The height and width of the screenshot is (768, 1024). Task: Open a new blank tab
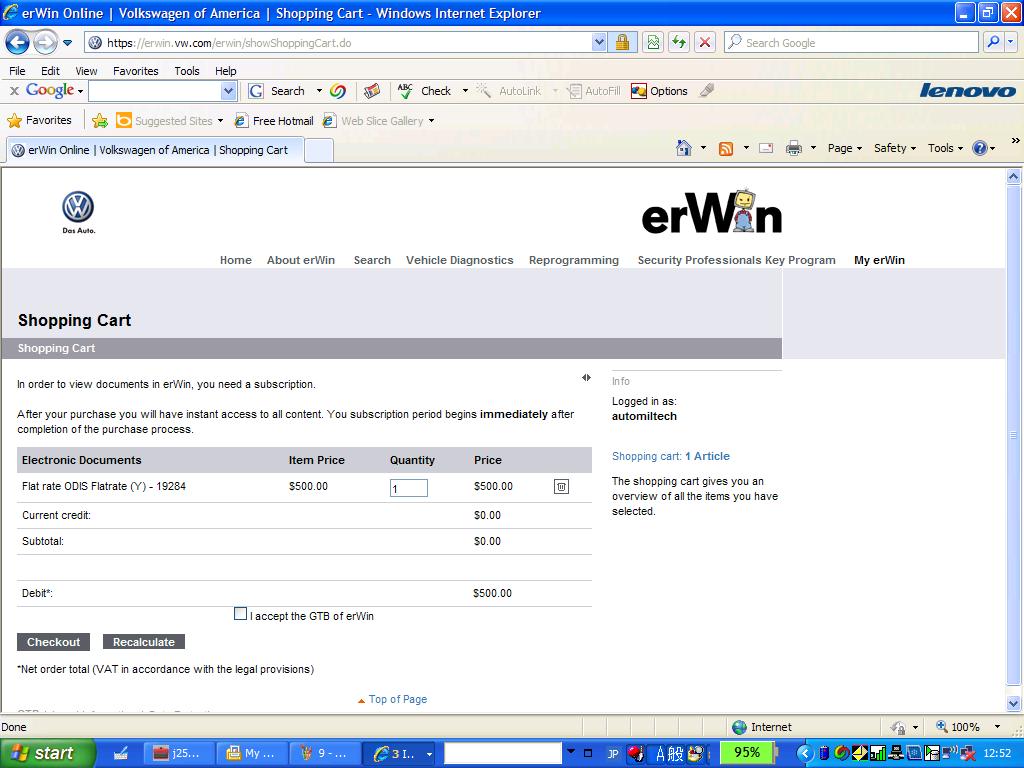319,151
